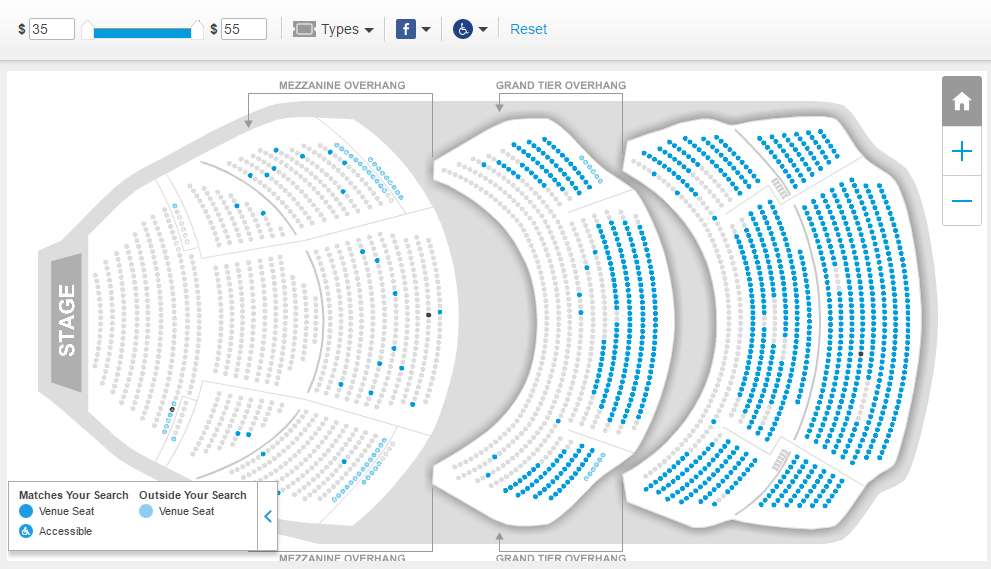Click the Reset link
Screen dimensions: 991x569
[528, 29]
